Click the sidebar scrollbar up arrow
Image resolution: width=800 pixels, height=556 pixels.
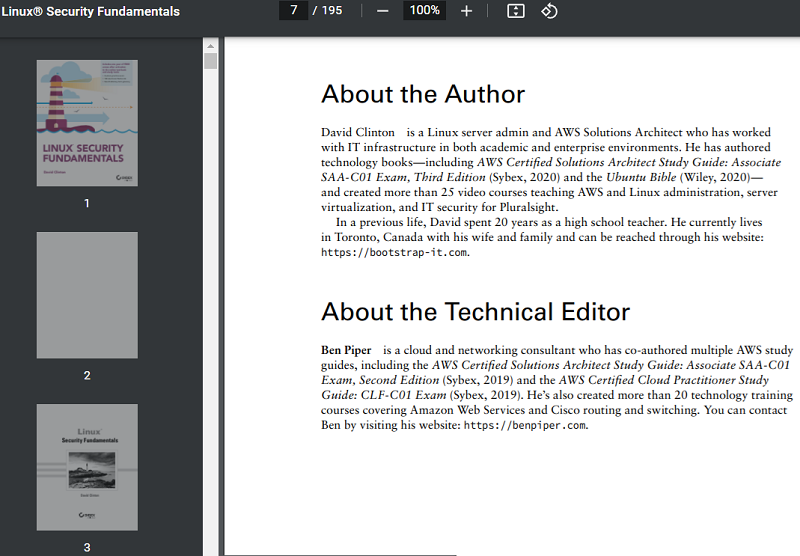[x=210, y=45]
